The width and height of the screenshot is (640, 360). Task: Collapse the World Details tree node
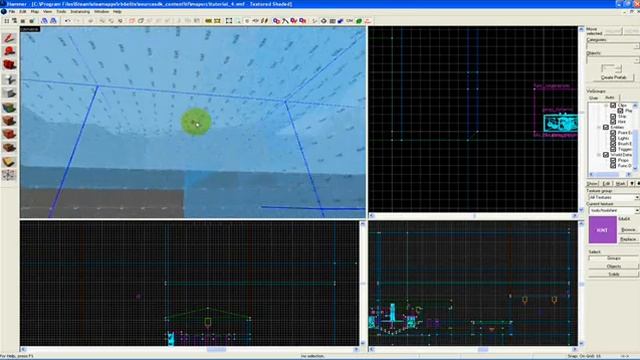(599, 155)
